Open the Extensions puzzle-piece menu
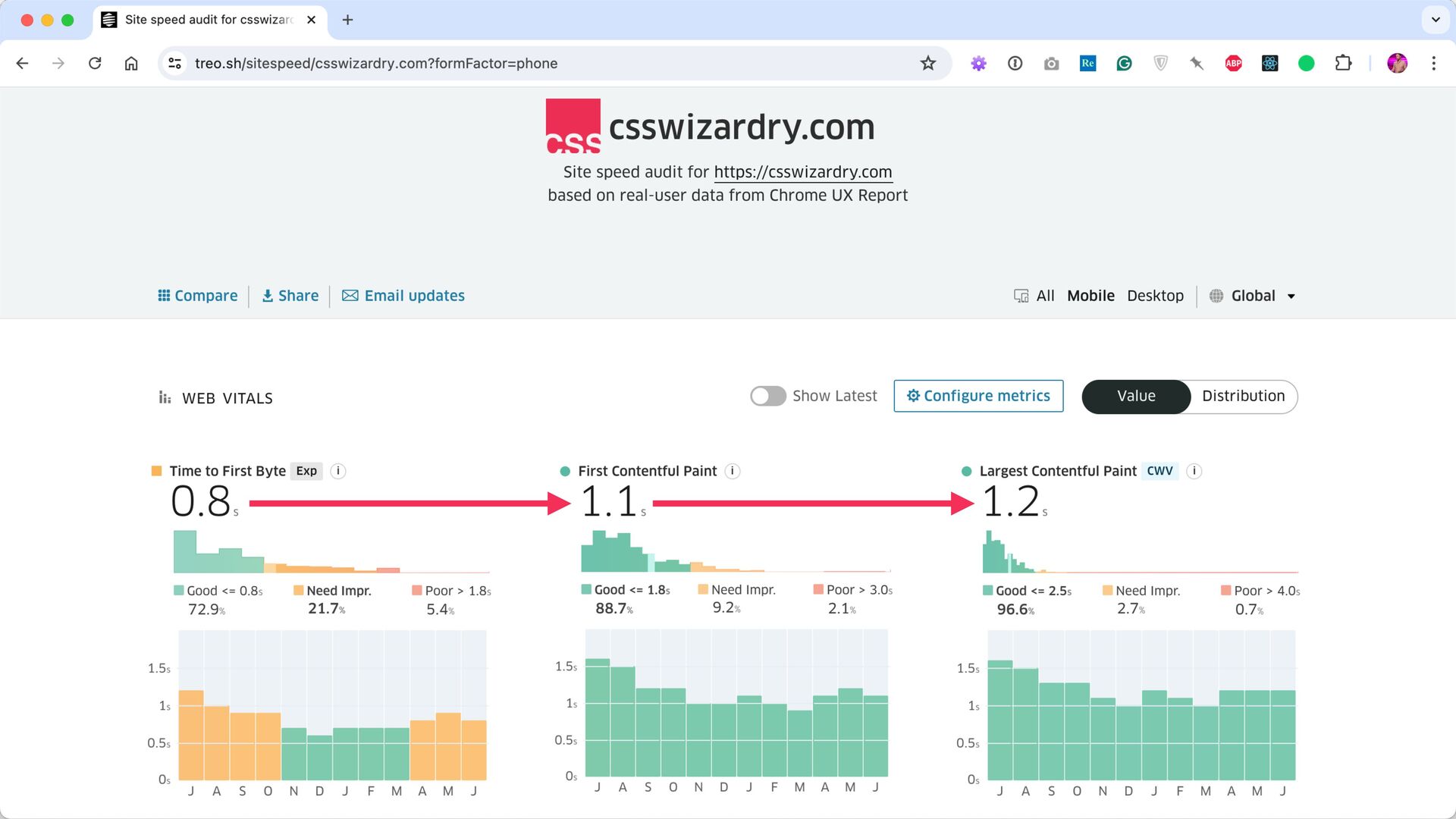 pos(1343,64)
